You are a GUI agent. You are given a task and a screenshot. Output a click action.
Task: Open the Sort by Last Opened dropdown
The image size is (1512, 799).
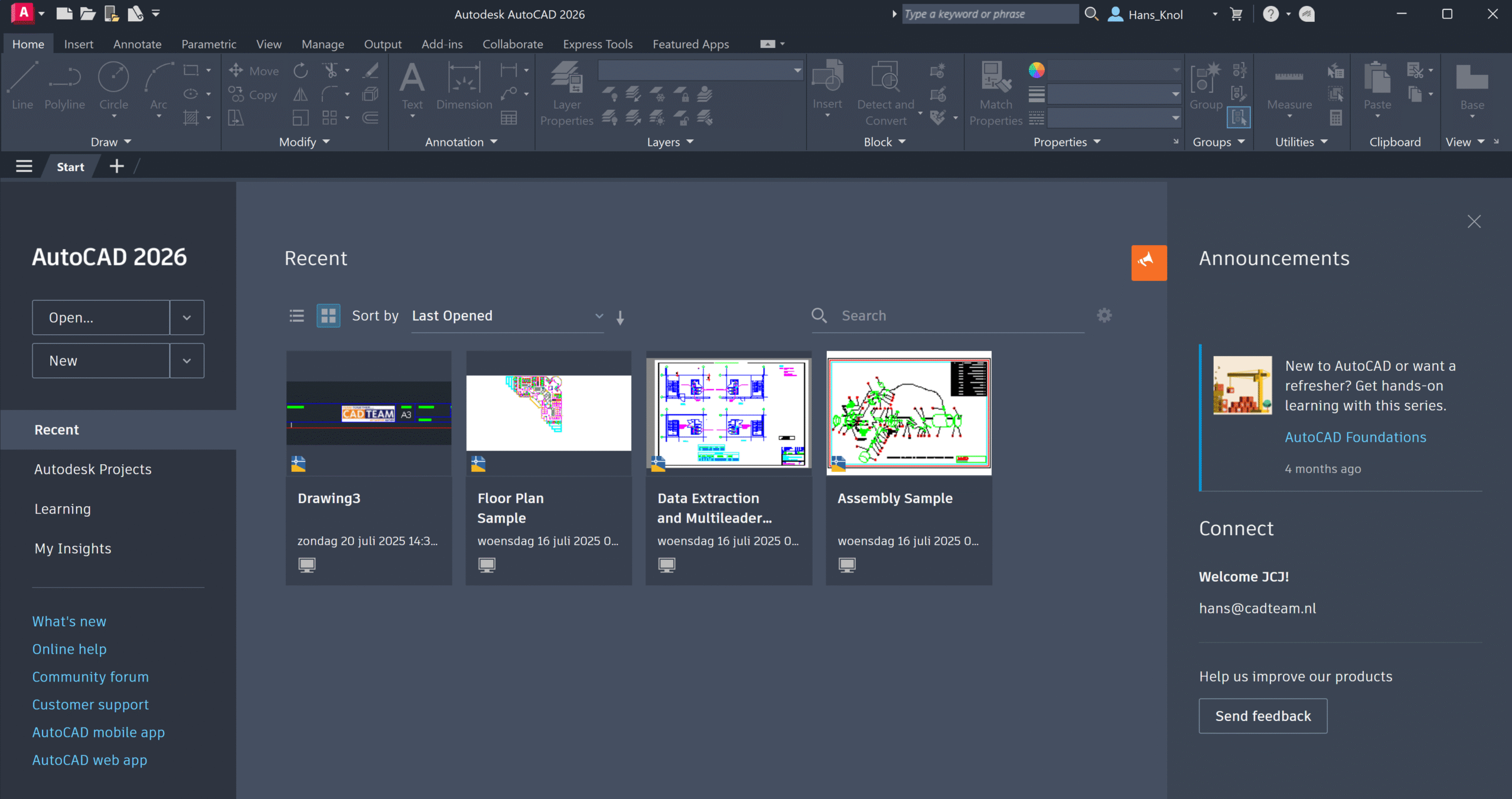click(507, 316)
